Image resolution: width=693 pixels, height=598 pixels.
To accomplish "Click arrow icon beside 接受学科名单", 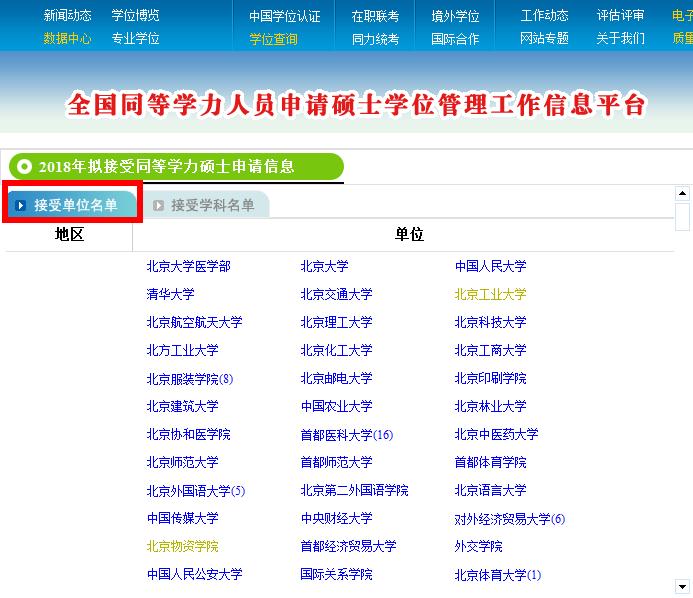I will pyautogui.click(x=158, y=205).
